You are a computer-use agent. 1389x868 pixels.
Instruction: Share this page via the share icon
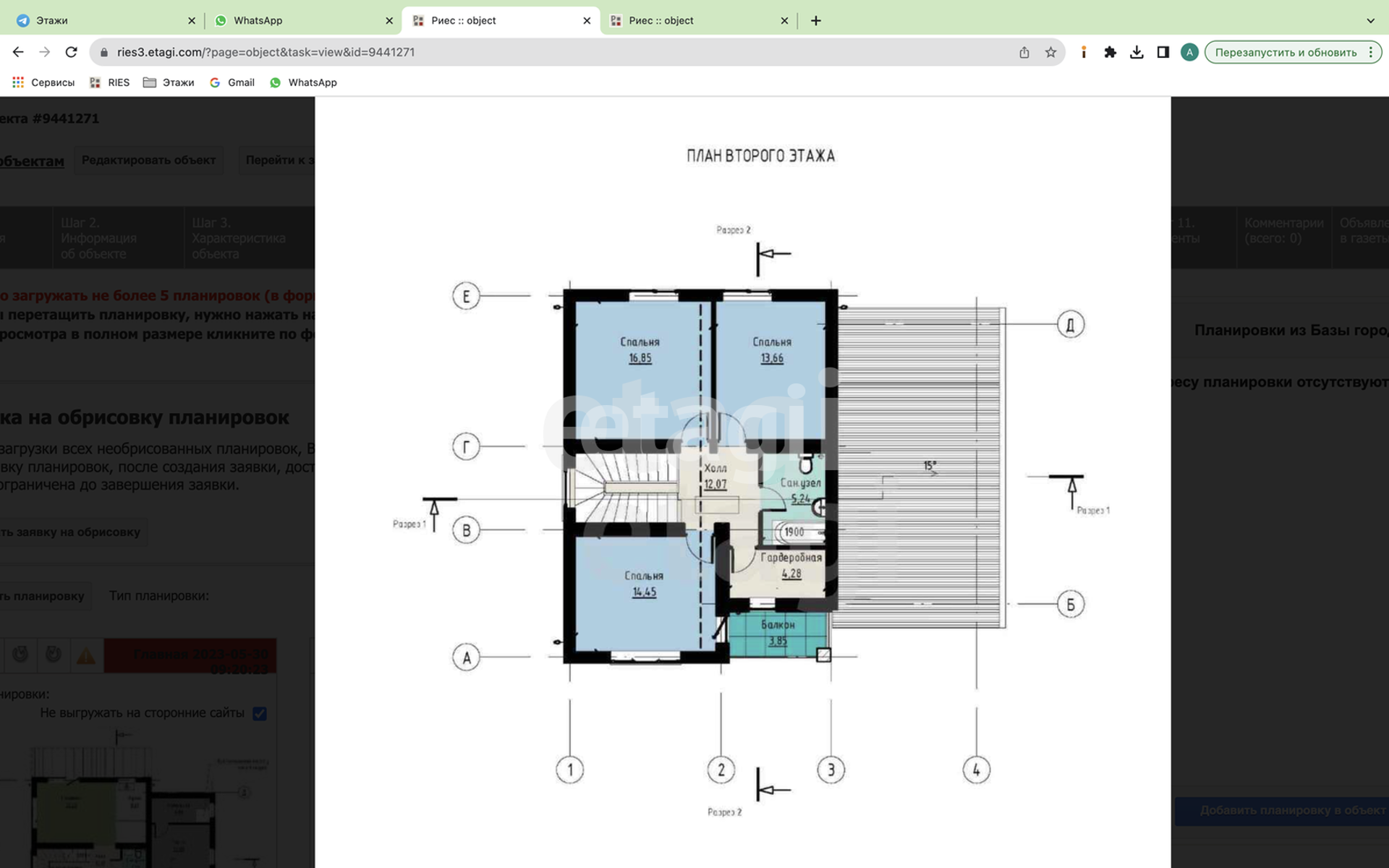(1024, 52)
